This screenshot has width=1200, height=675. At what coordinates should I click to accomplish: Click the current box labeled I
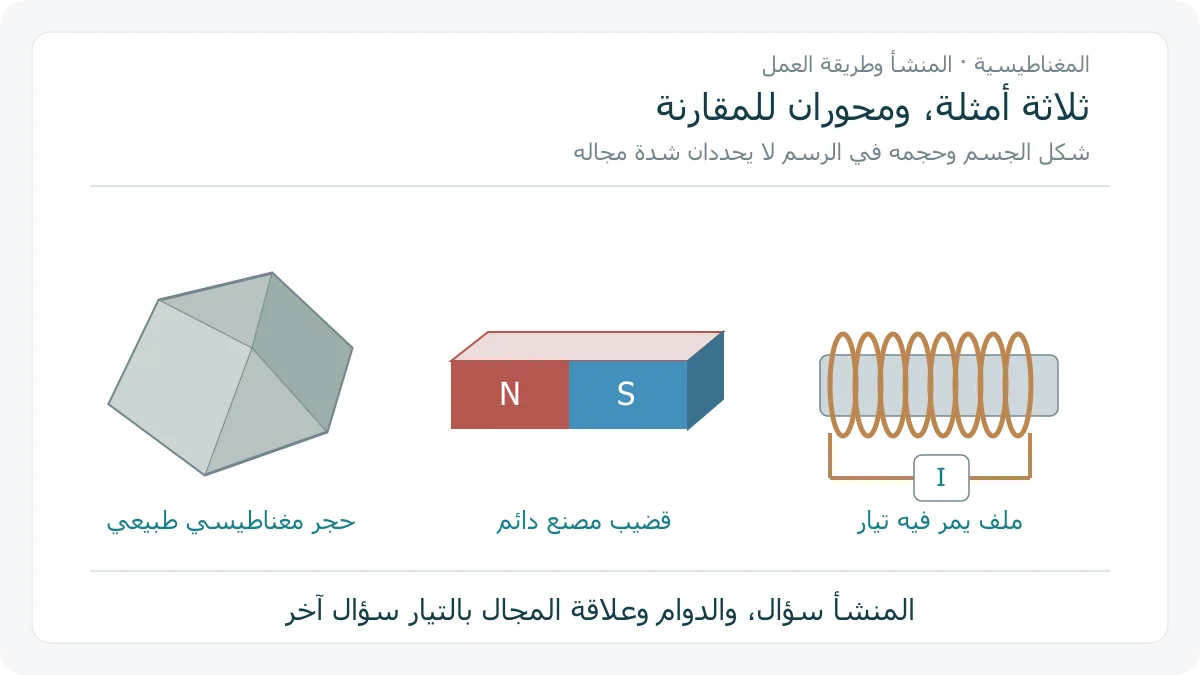click(x=941, y=478)
